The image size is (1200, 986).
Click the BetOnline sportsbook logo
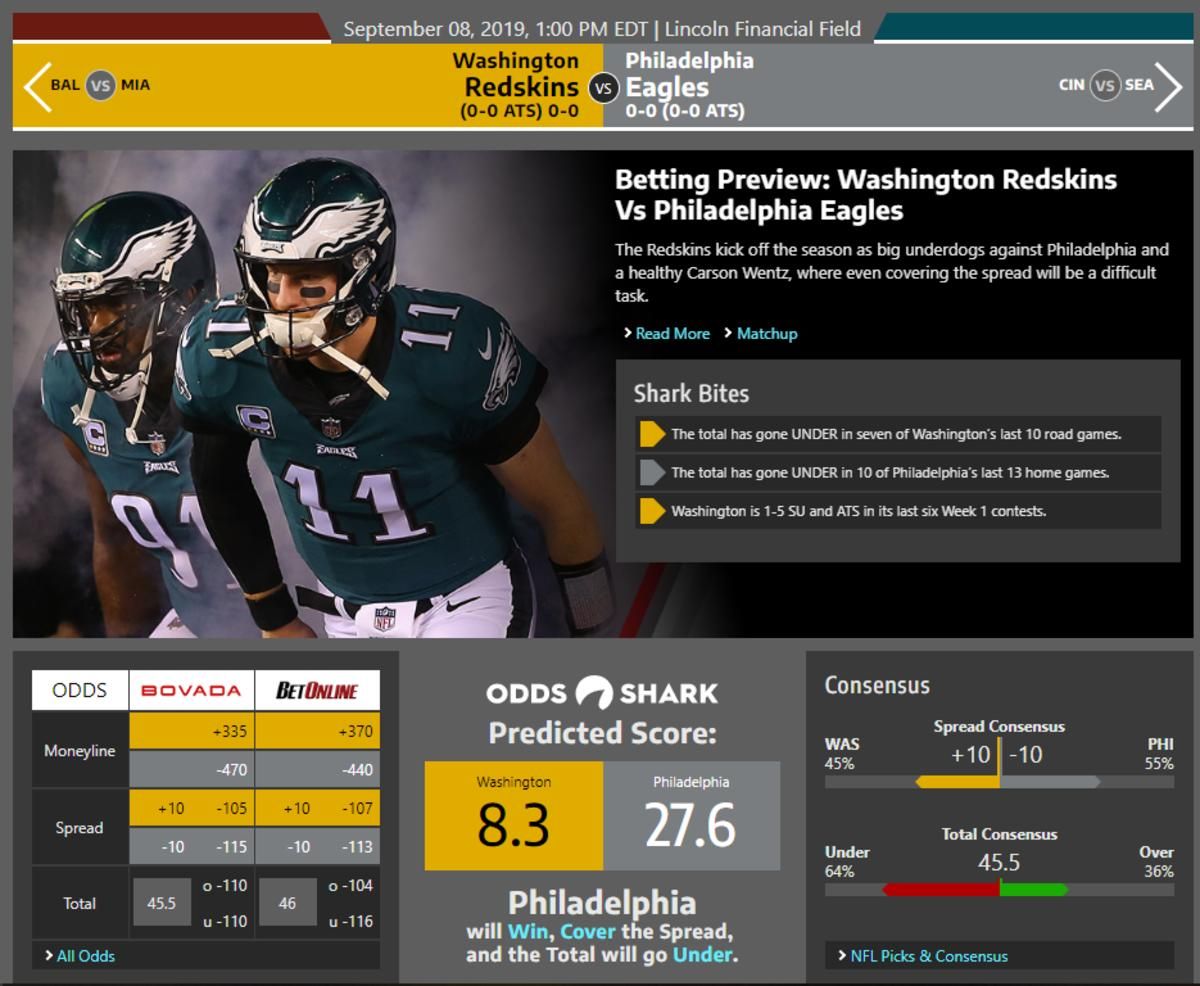317,690
